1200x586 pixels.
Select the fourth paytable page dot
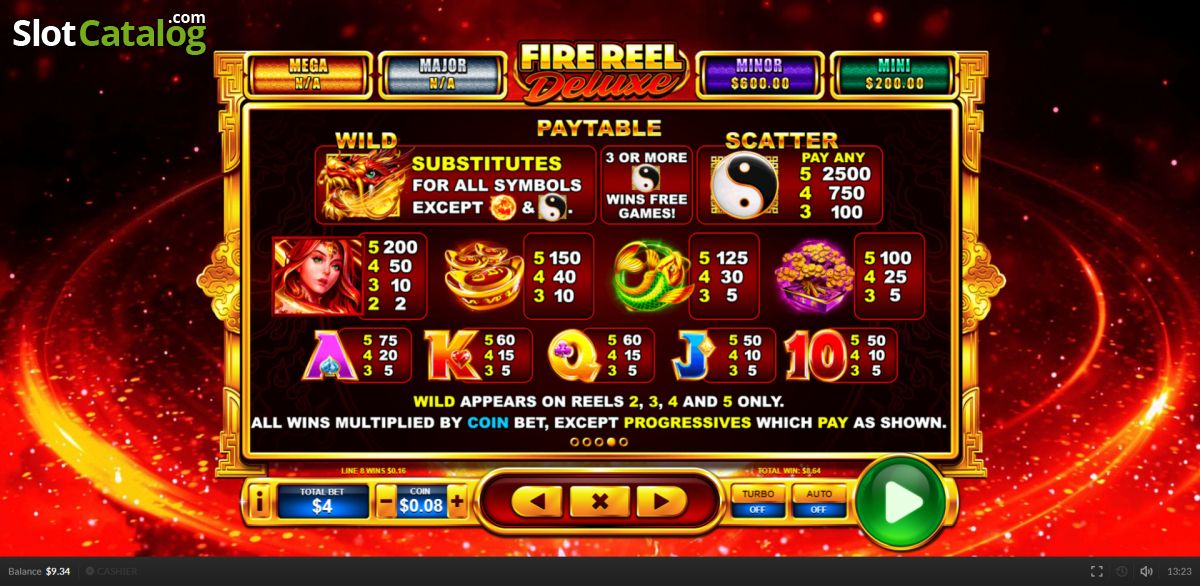[611, 441]
